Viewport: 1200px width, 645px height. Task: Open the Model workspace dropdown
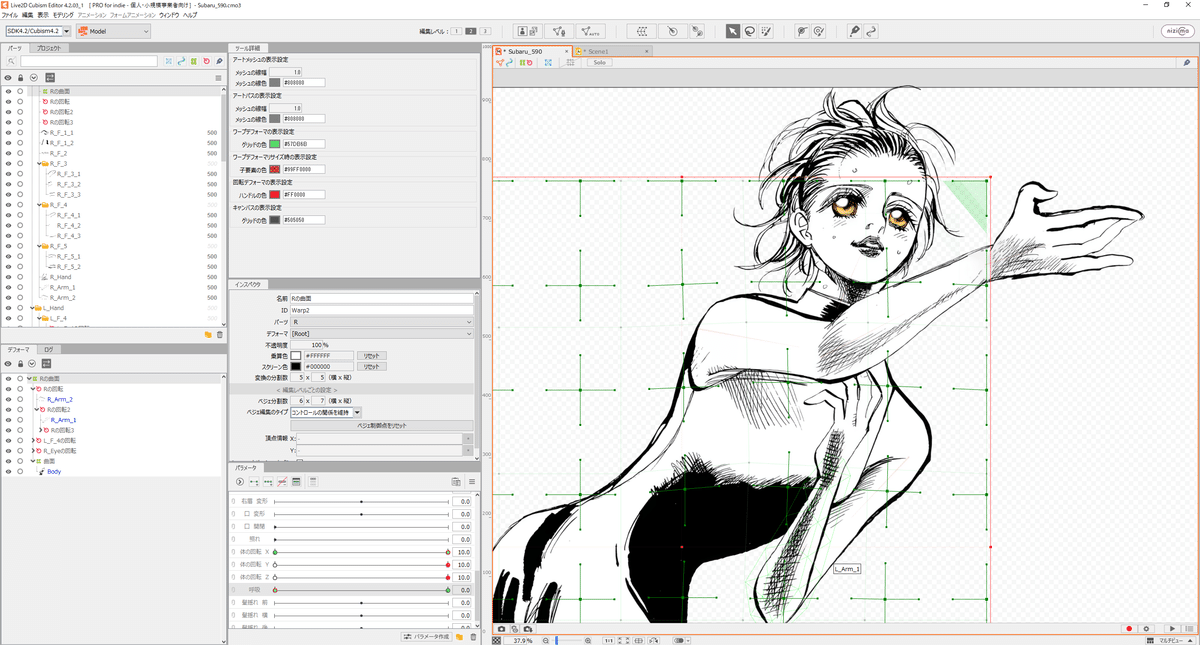[114, 31]
